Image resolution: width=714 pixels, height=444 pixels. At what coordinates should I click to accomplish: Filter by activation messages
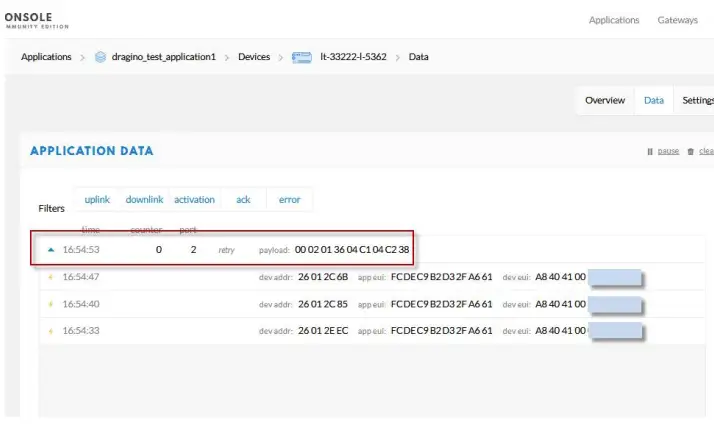(194, 199)
